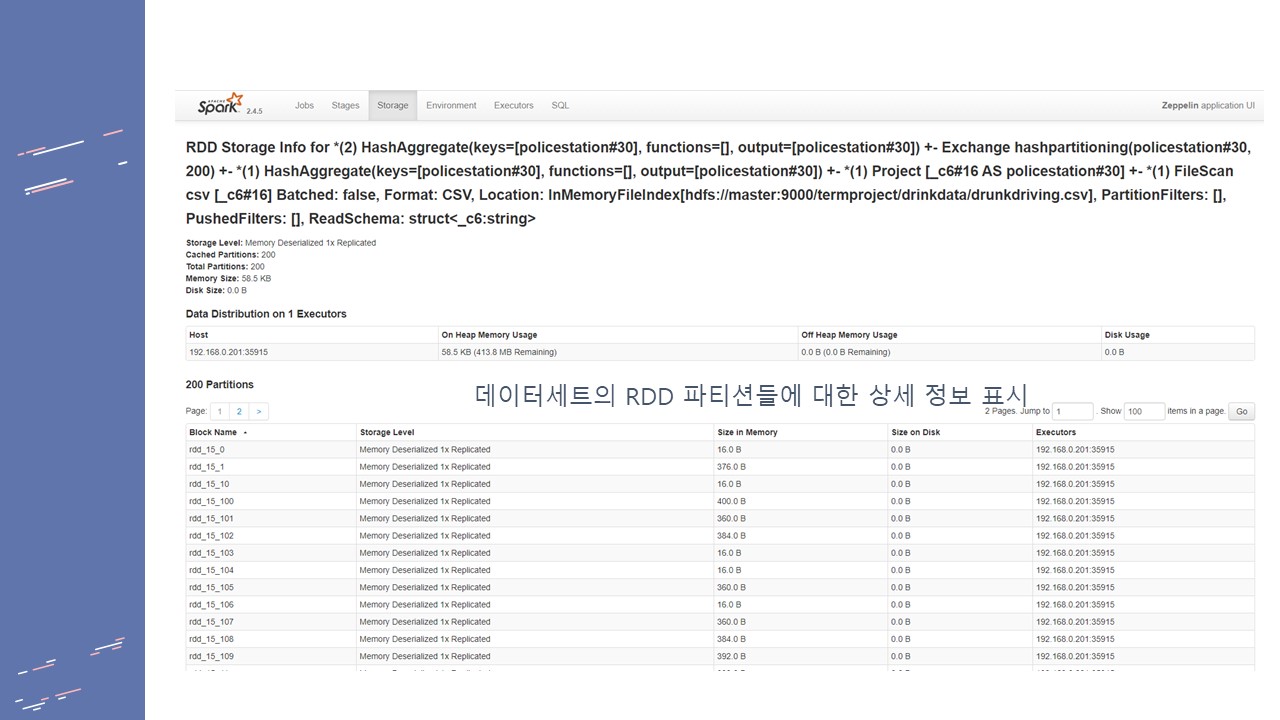Click host 192.168.0.201:35915 in distribution table
Viewport: 1280px width, 720px height.
tap(228, 352)
